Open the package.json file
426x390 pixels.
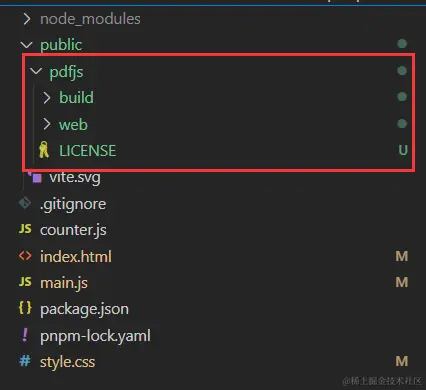point(84,309)
